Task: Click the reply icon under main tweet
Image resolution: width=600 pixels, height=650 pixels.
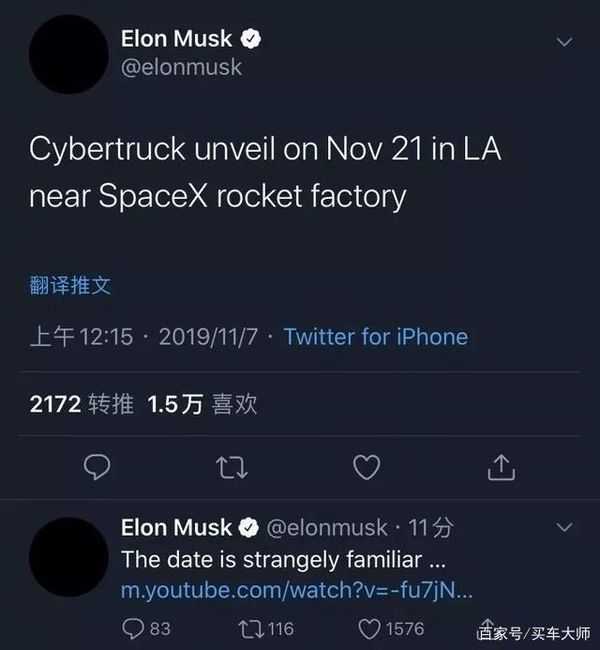Action: click(x=96, y=466)
